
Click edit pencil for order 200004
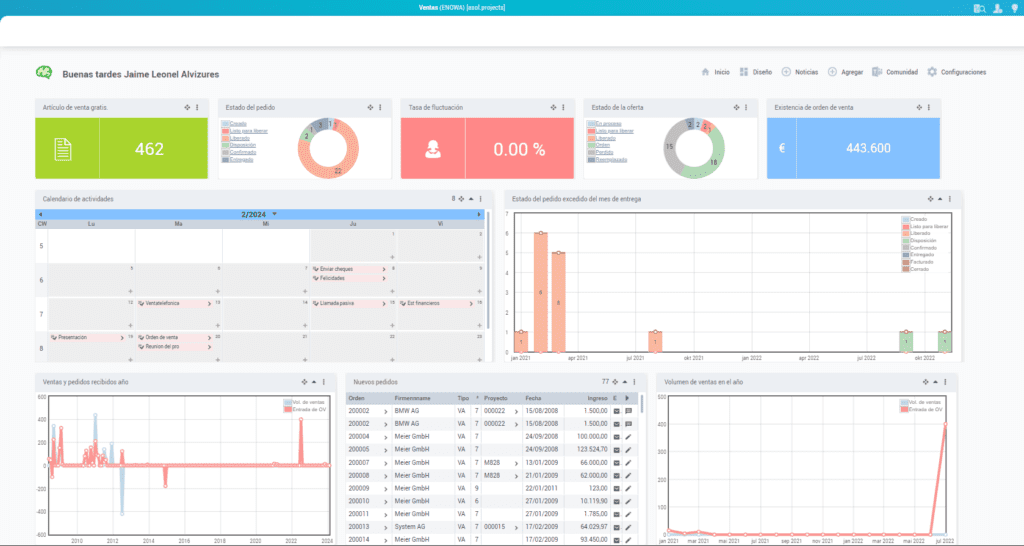(629, 436)
